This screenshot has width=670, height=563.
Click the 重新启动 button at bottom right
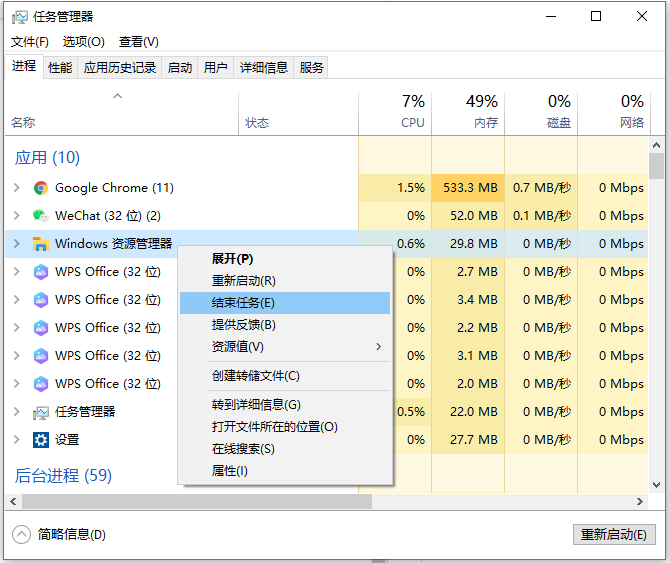tap(614, 535)
